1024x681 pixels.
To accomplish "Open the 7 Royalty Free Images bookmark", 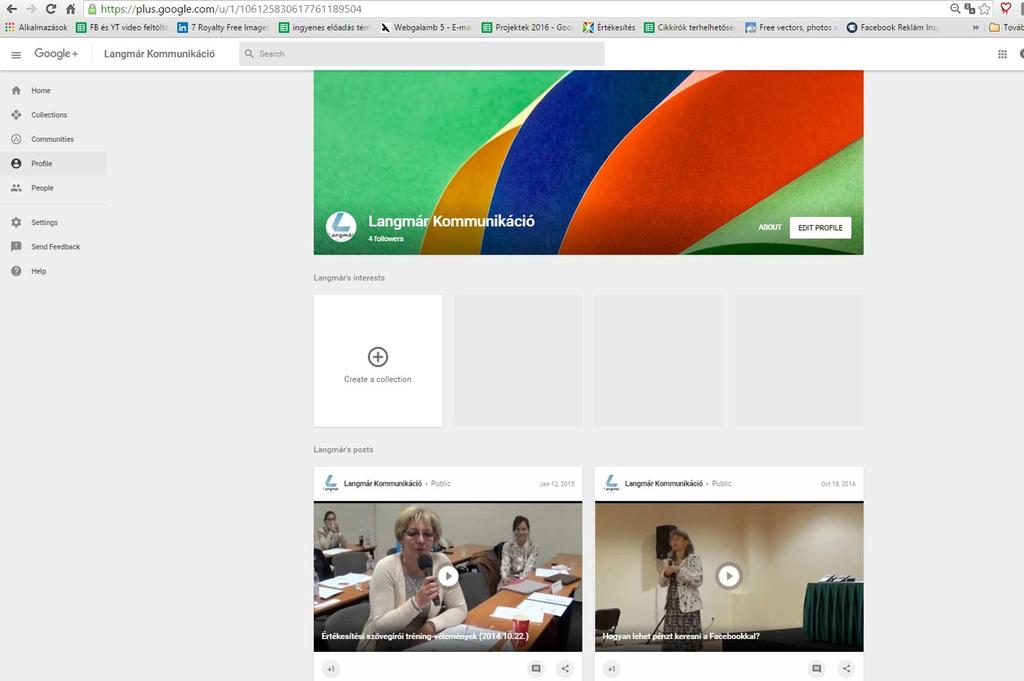I will click(x=223, y=27).
